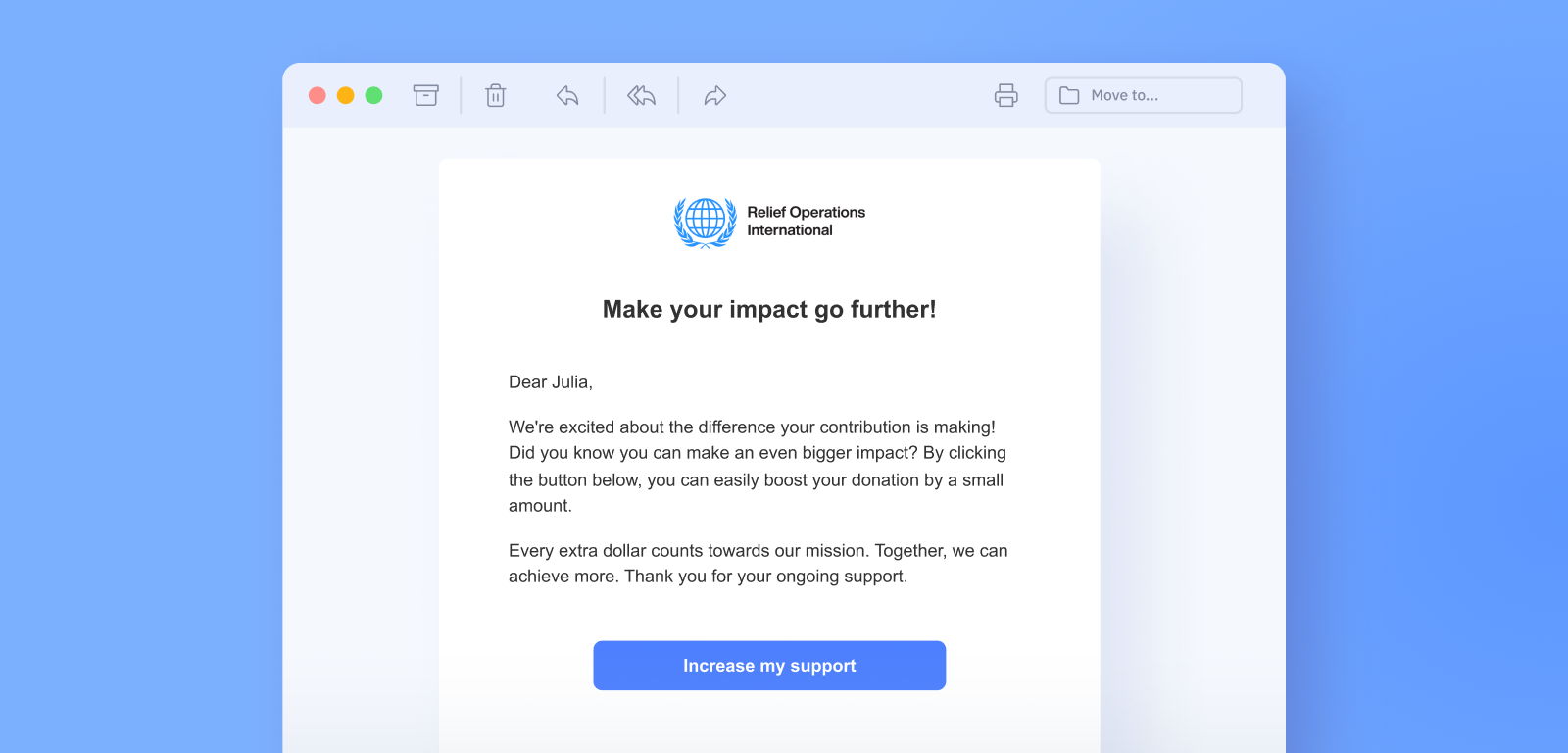Click the blank white area below the button
Image resolution: width=1568 pixels, height=753 pixels.
click(769, 724)
